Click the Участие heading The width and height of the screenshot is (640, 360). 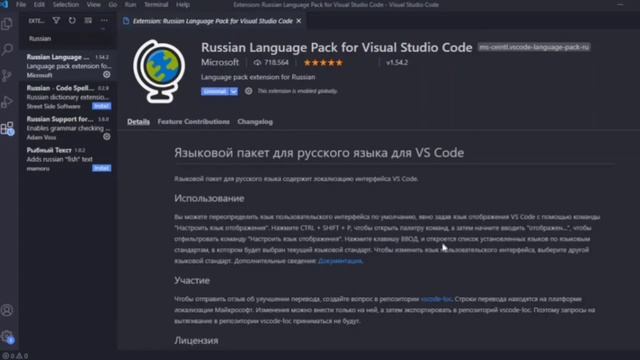(192, 280)
